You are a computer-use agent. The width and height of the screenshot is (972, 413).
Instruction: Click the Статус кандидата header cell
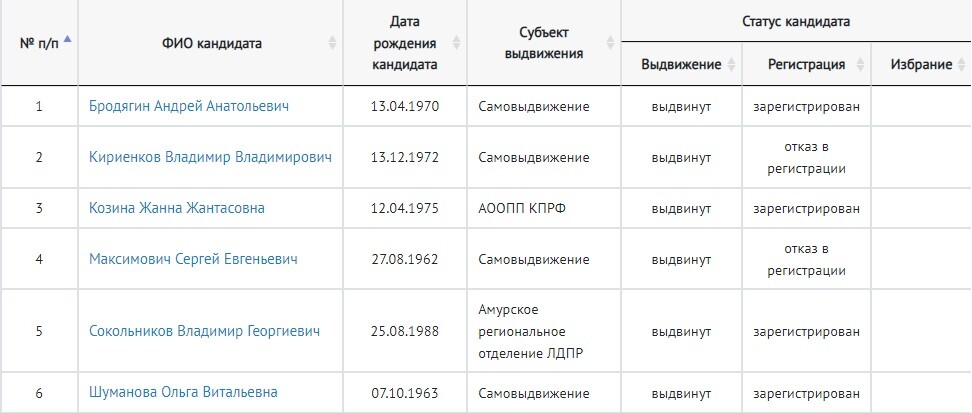pyautogui.click(x=796, y=21)
